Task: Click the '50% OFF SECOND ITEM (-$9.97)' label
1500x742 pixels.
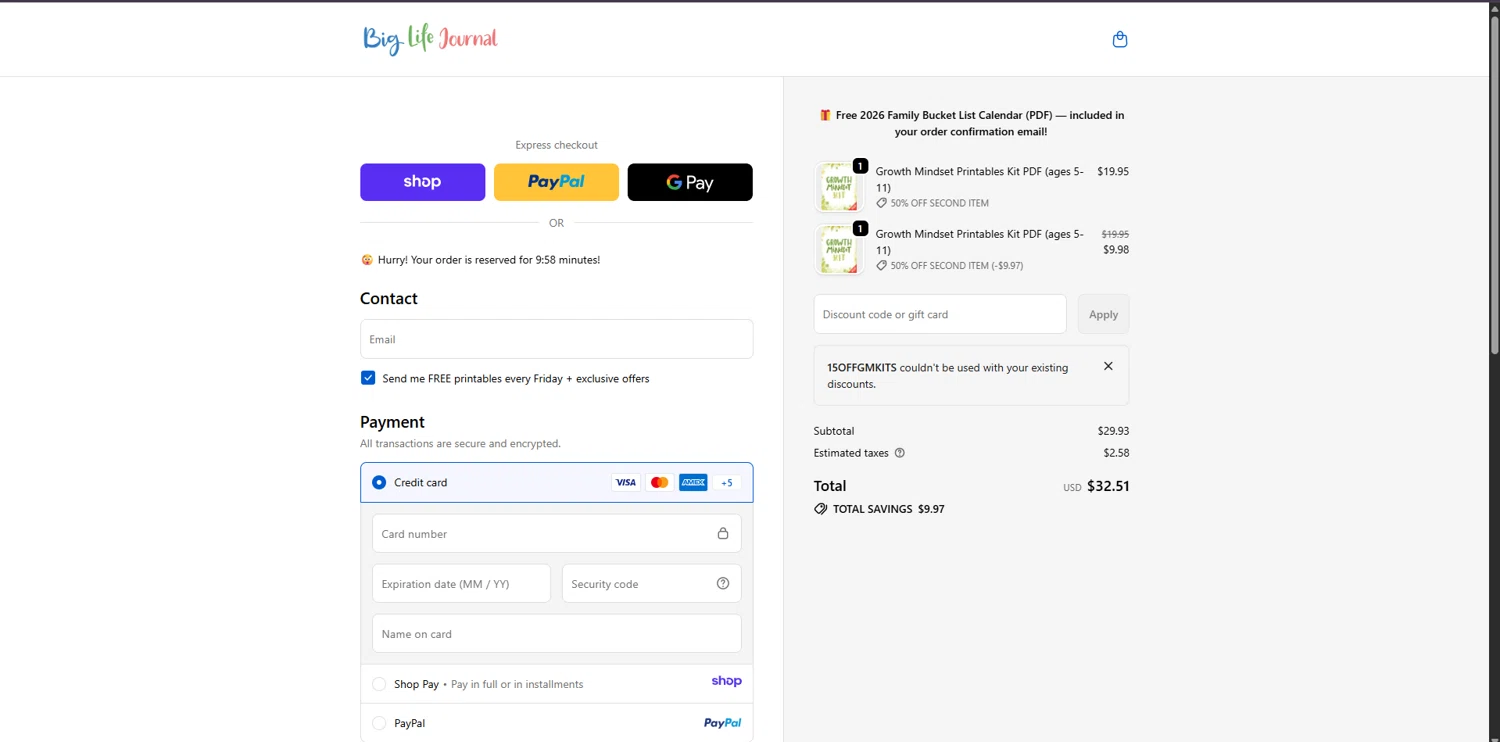Action: (957, 266)
